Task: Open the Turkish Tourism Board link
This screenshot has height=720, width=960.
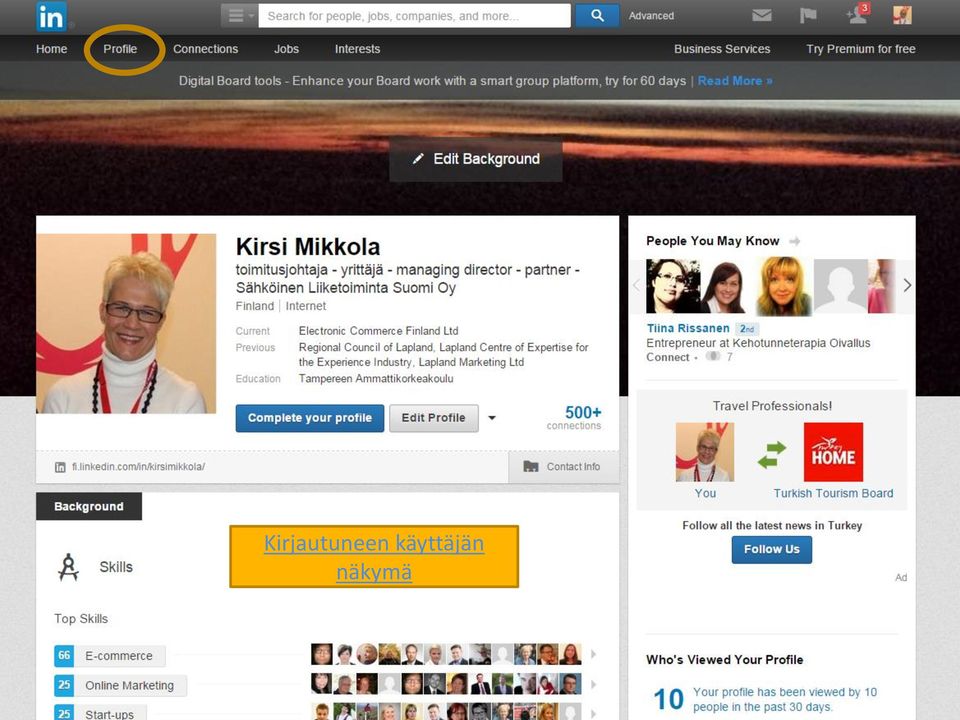Action: pos(833,493)
